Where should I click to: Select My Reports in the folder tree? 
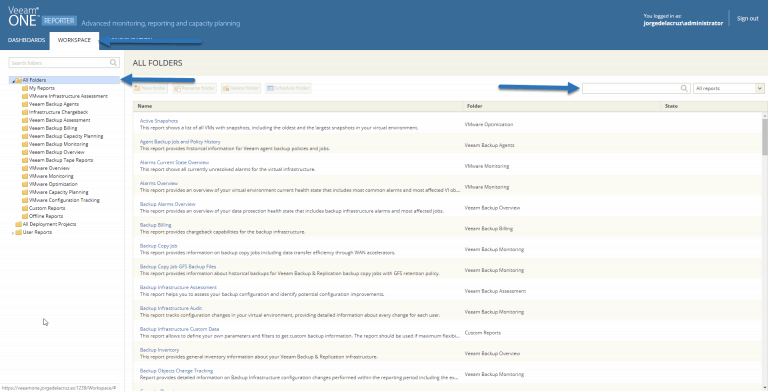[42, 88]
